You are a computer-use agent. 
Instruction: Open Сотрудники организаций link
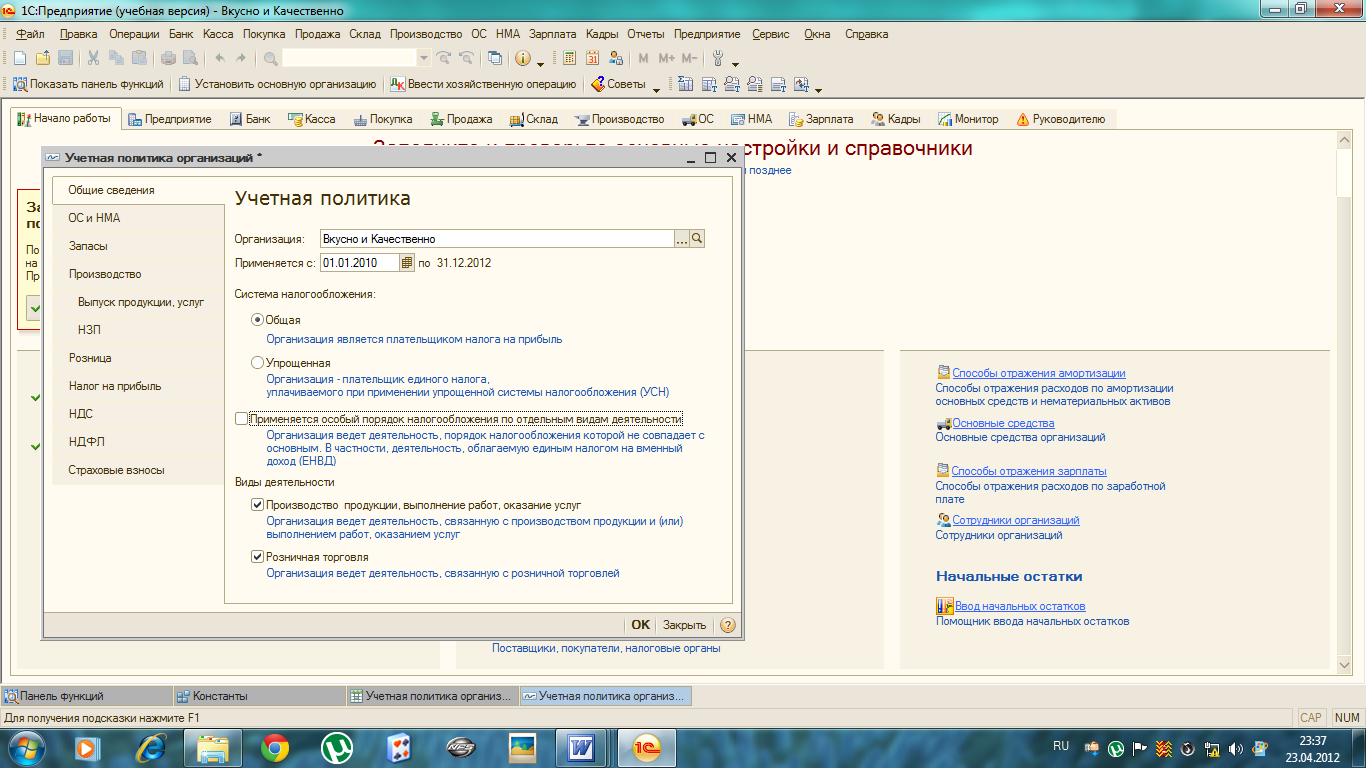[x=1016, y=520]
